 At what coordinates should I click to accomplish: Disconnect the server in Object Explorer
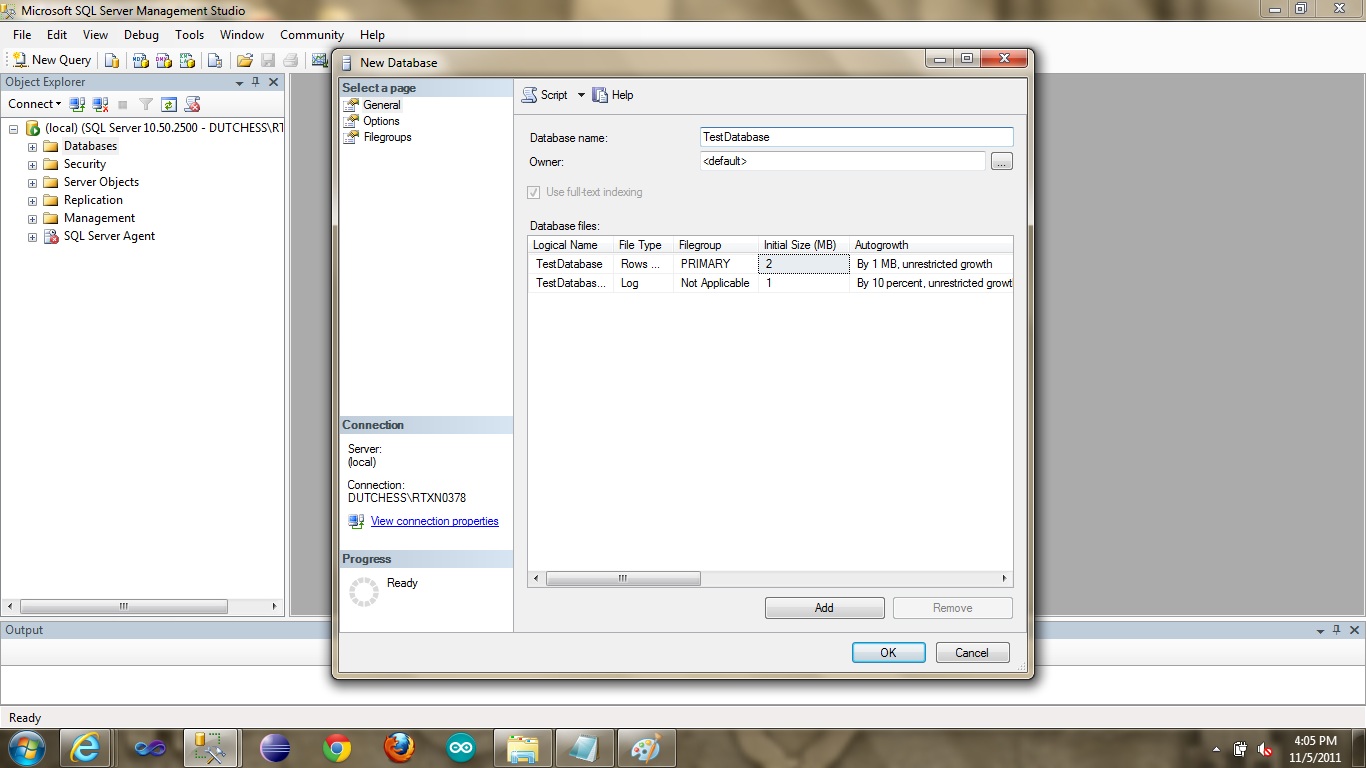tap(99, 103)
